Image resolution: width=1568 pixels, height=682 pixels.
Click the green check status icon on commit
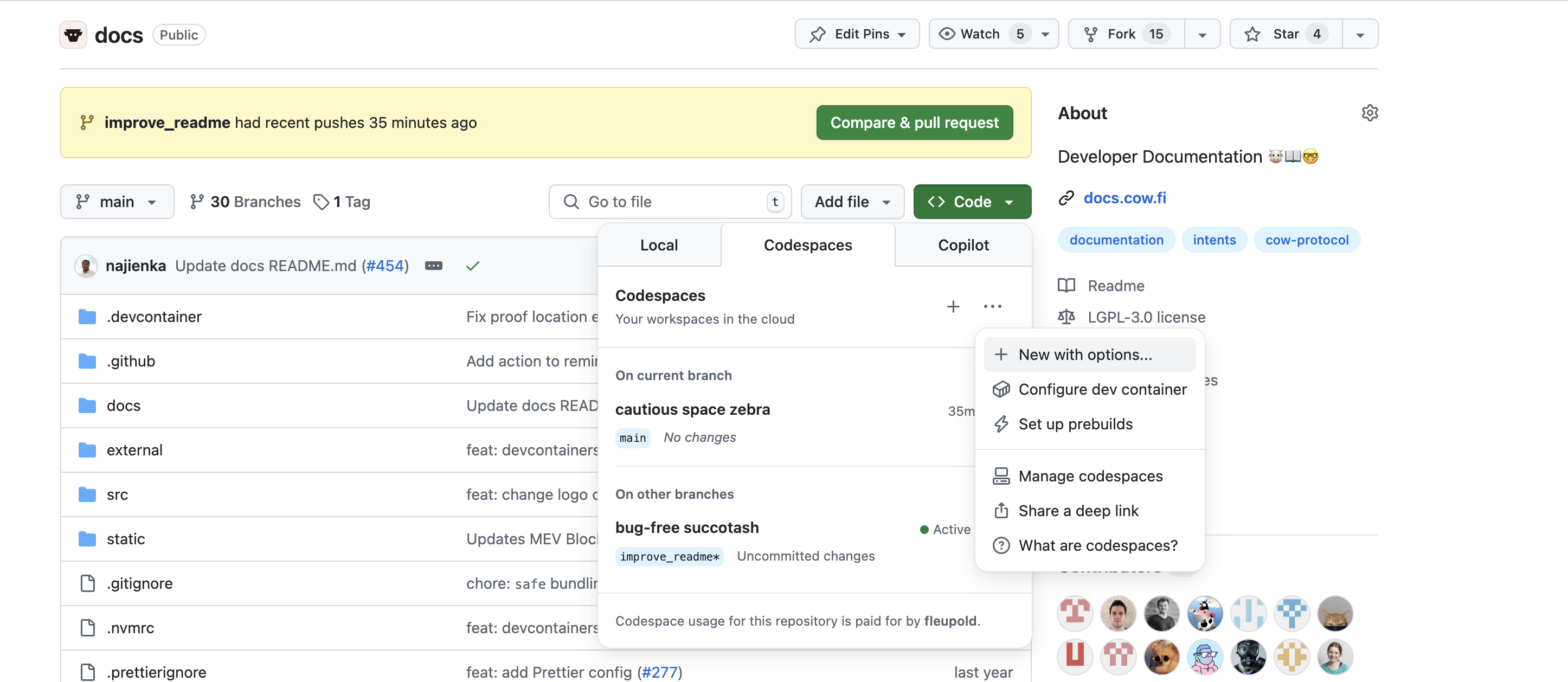(x=473, y=266)
